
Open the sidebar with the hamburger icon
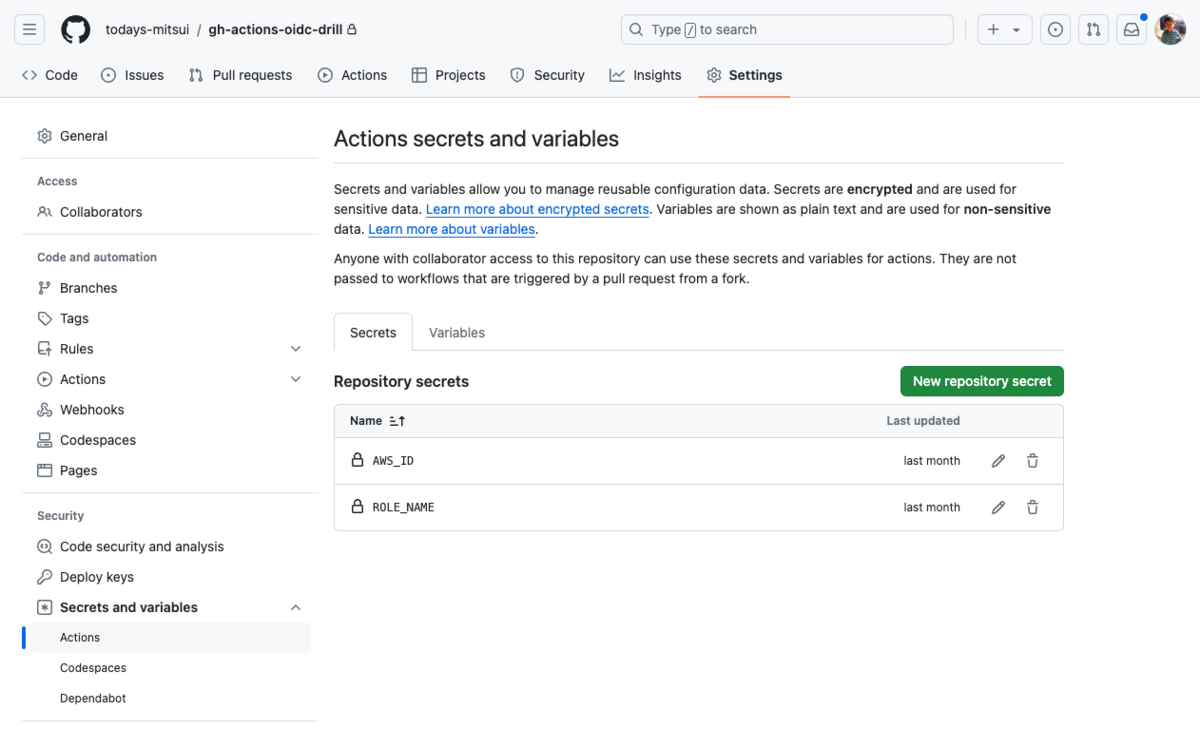tap(29, 29)
